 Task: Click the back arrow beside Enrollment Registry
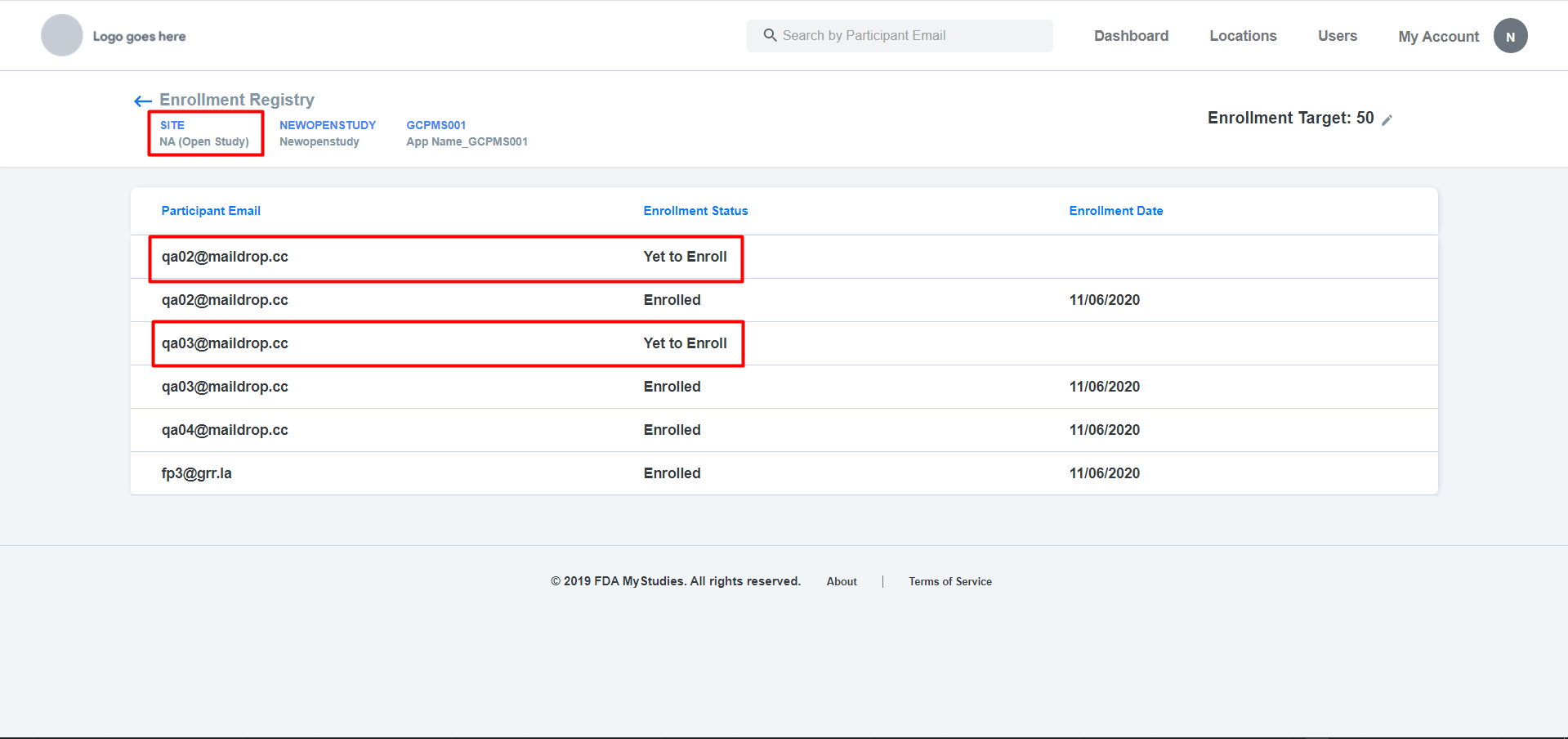(x=142, y=100)
